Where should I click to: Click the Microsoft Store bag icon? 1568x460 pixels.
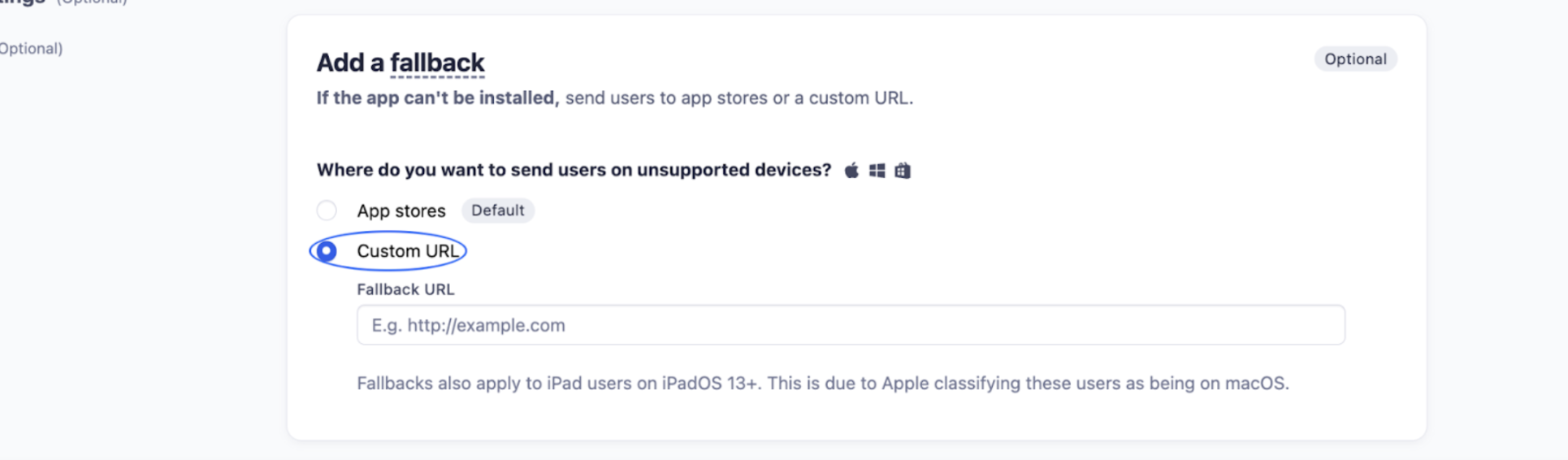tap(903, 171)
